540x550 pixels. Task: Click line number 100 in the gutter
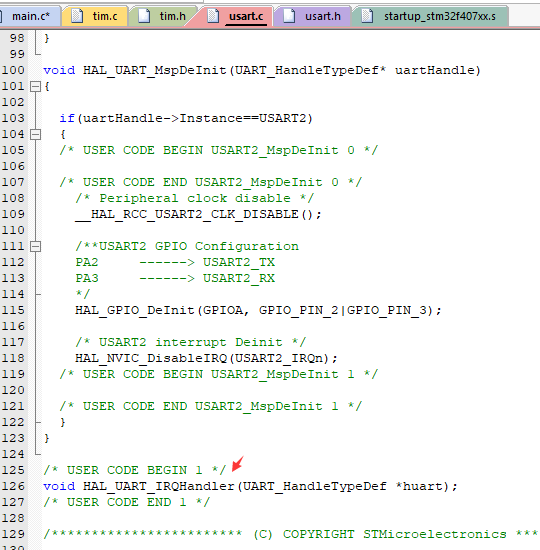tap(13, 70)
